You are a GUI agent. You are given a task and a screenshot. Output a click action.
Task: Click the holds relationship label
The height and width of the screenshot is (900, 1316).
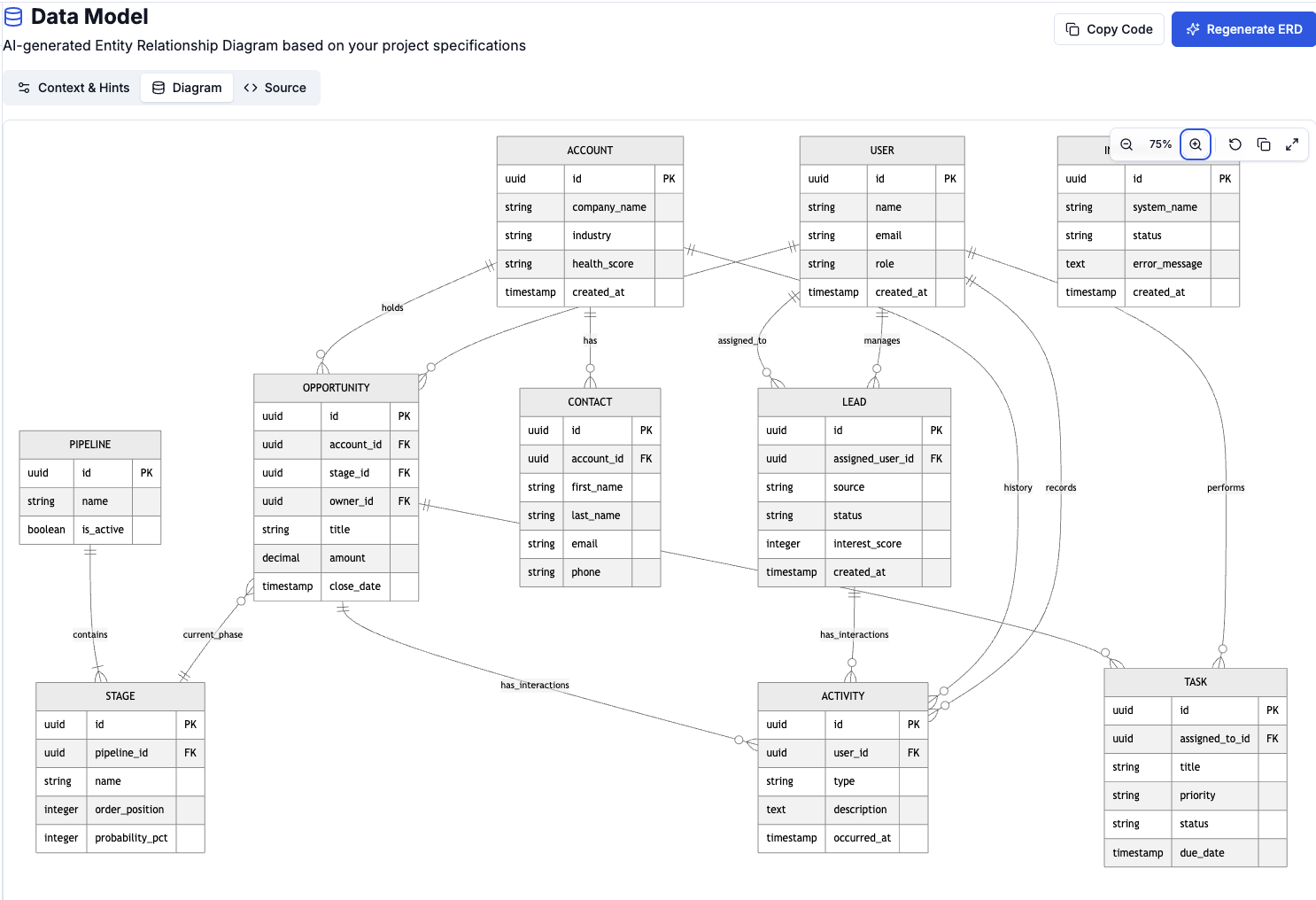(x=392, y=308)
